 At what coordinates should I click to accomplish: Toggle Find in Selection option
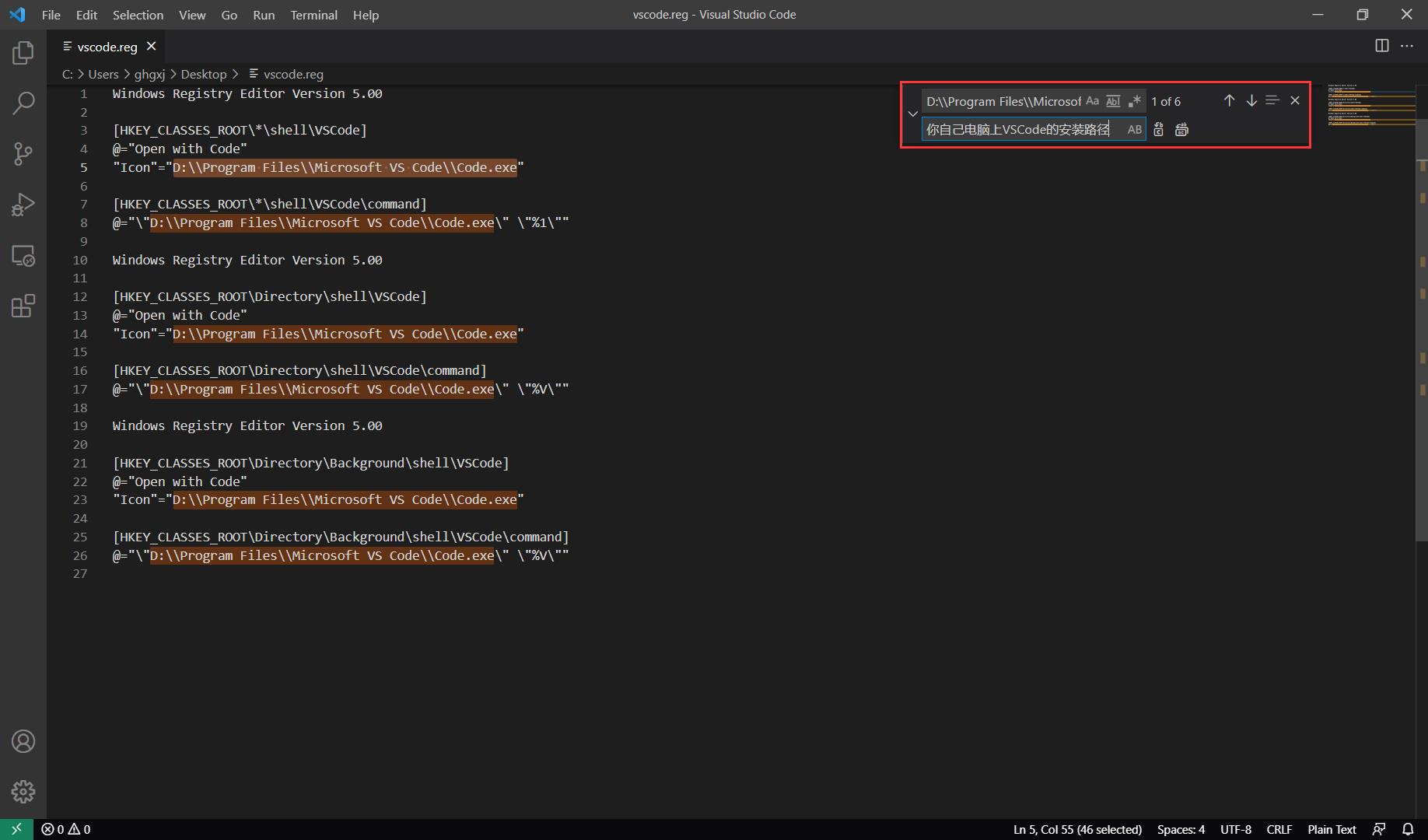pos(1272,100)
